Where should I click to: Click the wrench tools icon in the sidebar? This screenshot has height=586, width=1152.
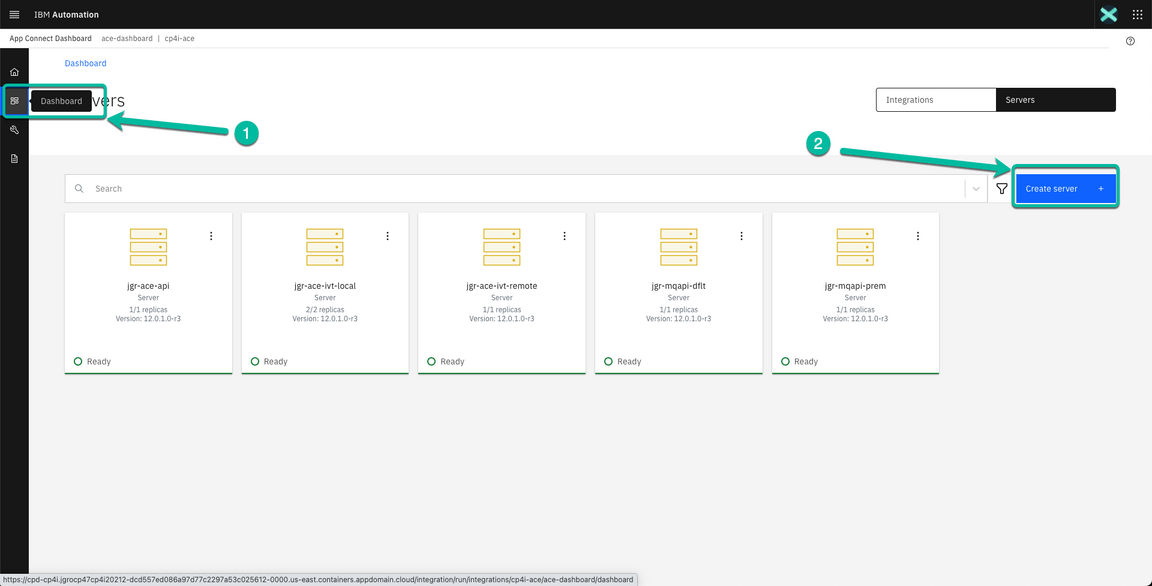coord(14,129)
